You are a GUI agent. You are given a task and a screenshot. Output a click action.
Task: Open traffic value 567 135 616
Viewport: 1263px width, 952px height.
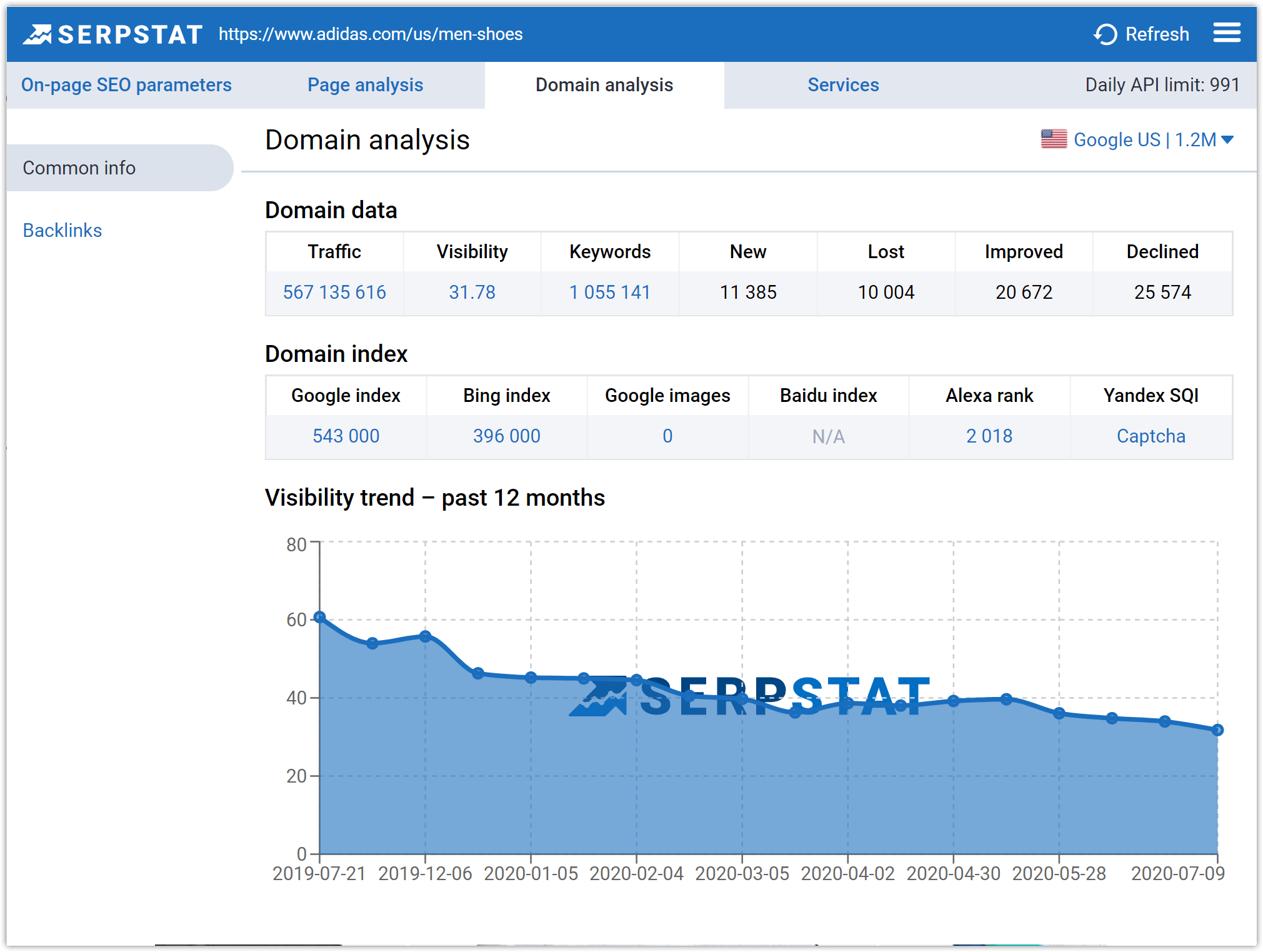(x=334, y=293)
